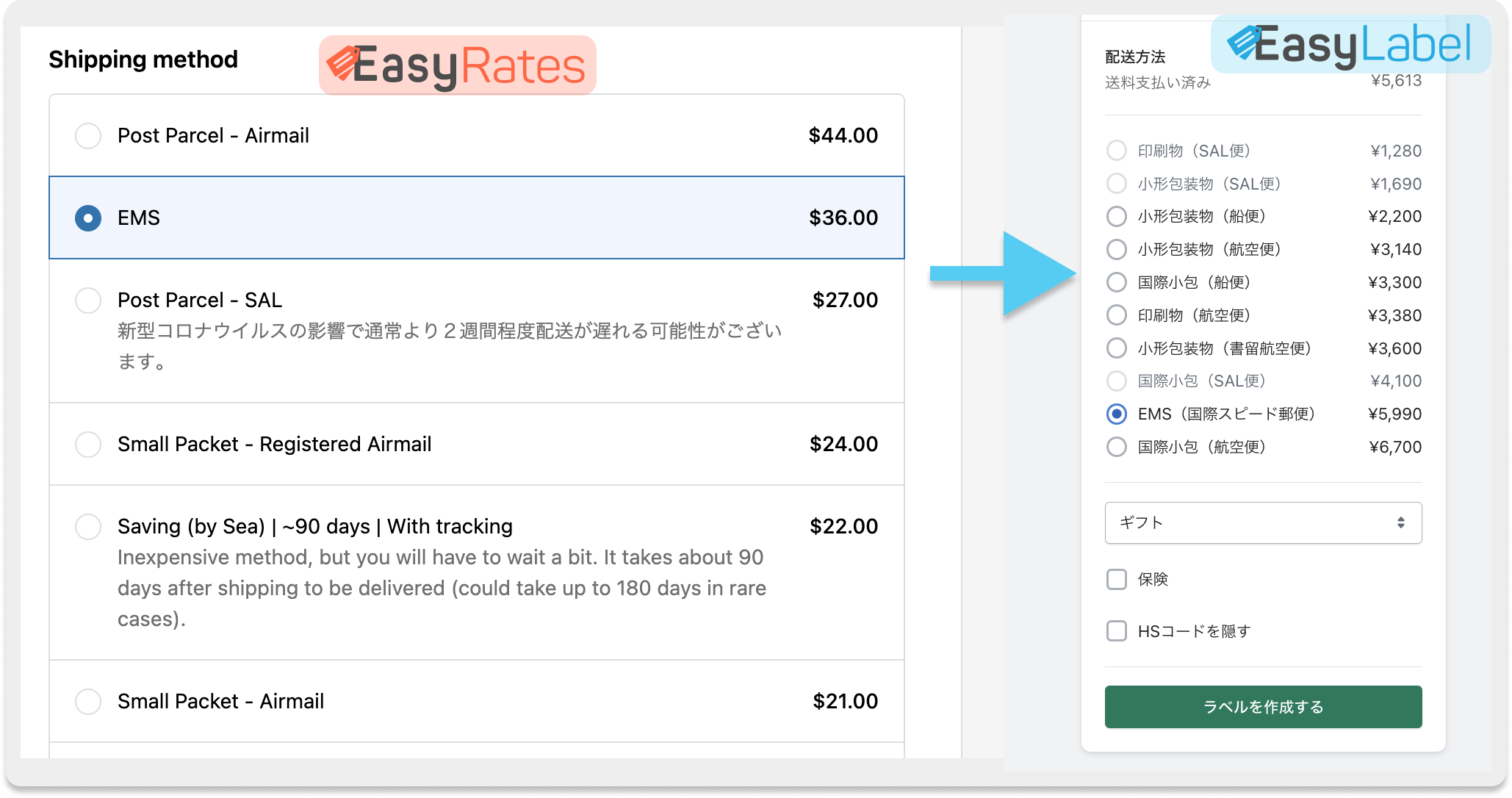Select 小形包装物（航空便）¥3,140 option

pos(1117,250)
